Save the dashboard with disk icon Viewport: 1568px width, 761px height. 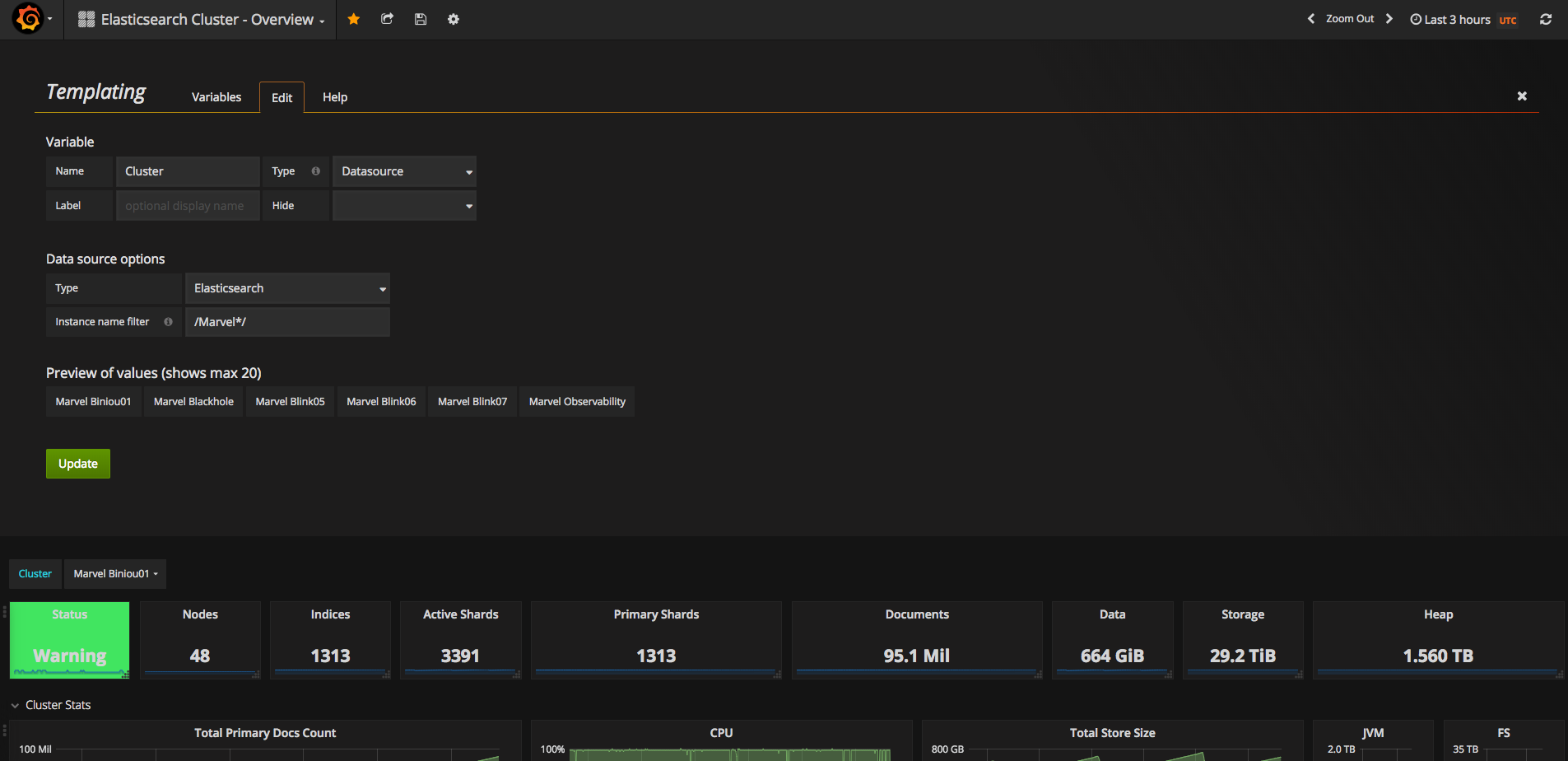(x=421, y=19)
